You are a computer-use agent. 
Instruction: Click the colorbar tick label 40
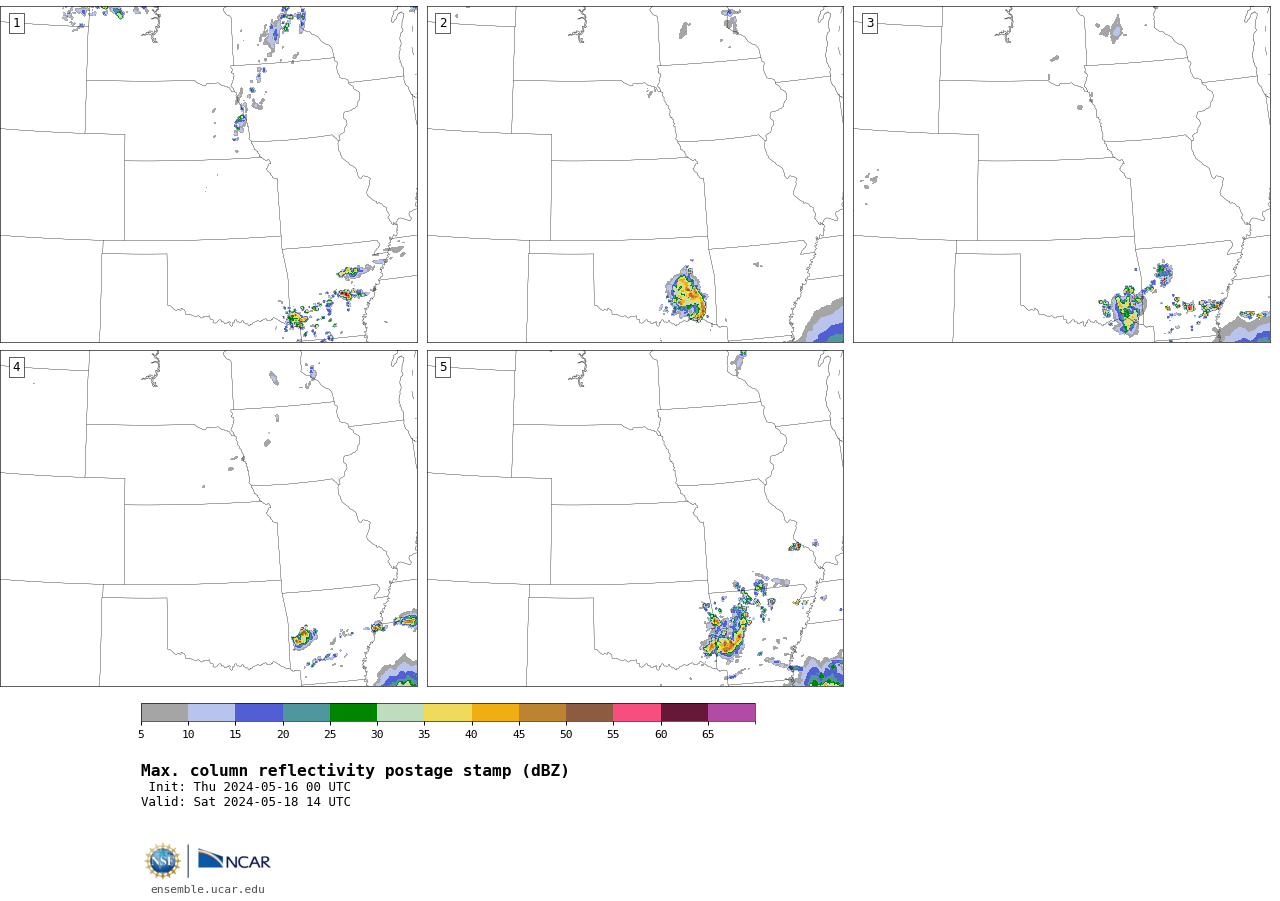[472, 735]
